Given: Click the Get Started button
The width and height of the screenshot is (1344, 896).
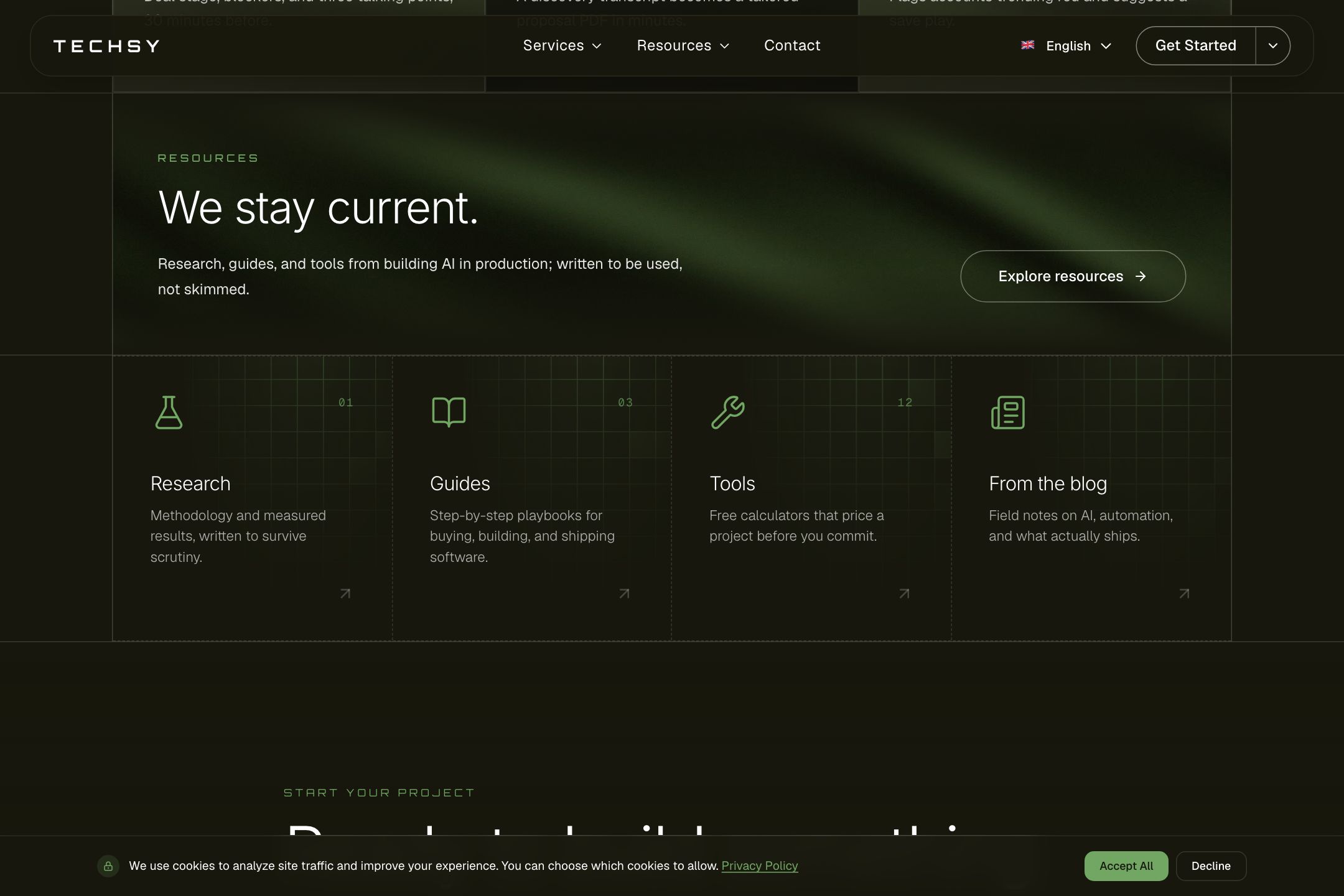Looking at the screenshot, I should click(x=1196, y=45).
